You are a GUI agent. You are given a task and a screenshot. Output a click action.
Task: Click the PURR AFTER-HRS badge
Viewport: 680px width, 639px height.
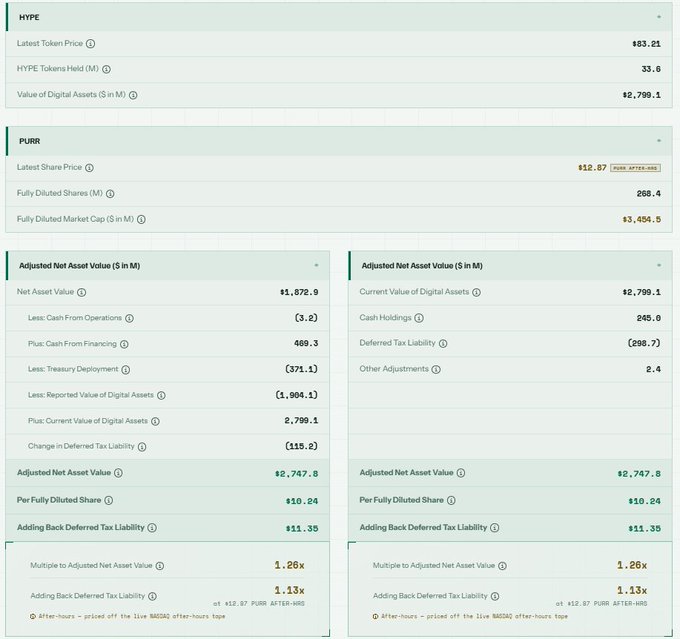click(635, 168)
